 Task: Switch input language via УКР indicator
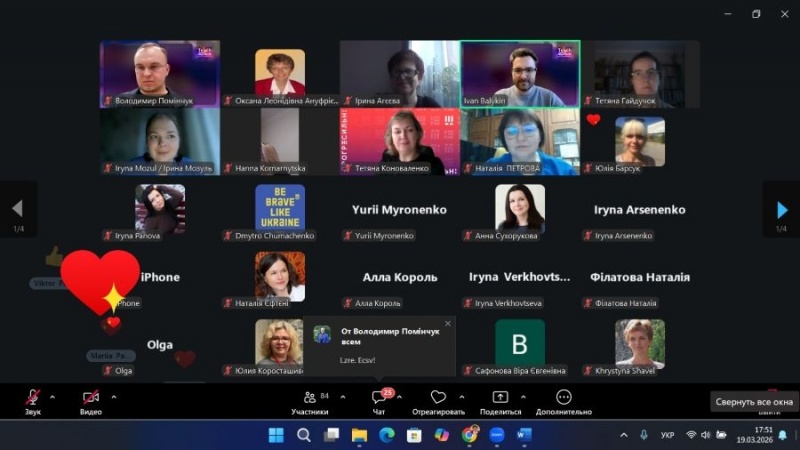pos(668,435)
